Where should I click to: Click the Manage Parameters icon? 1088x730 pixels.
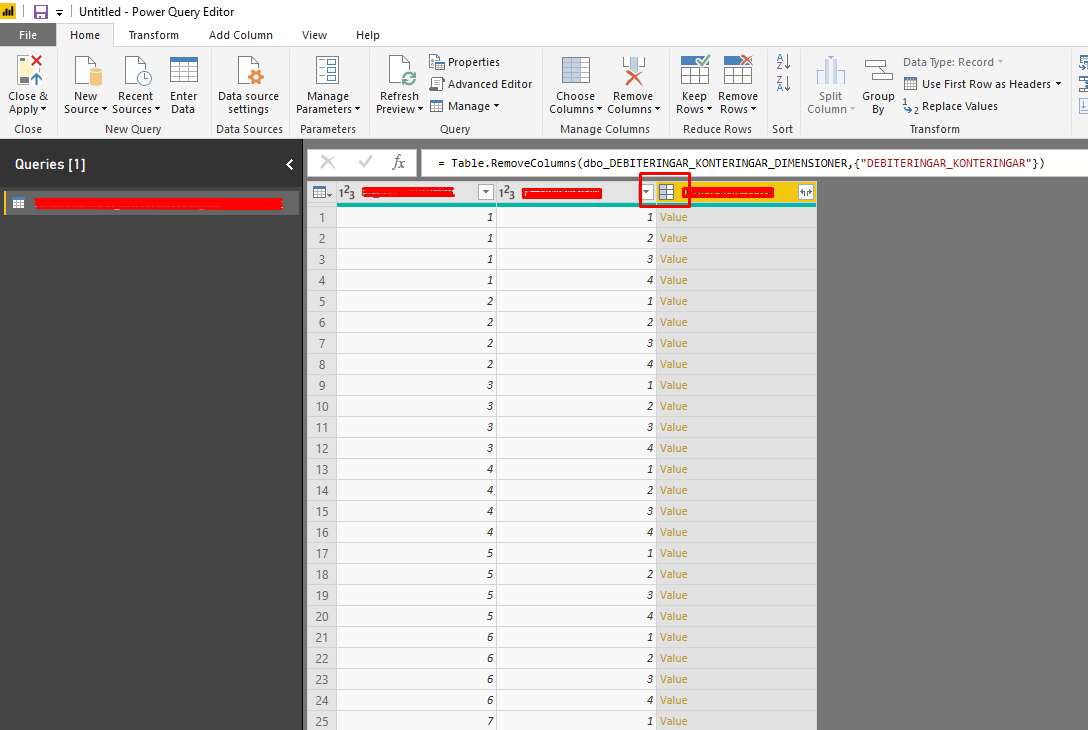click(x=327, y=70)
